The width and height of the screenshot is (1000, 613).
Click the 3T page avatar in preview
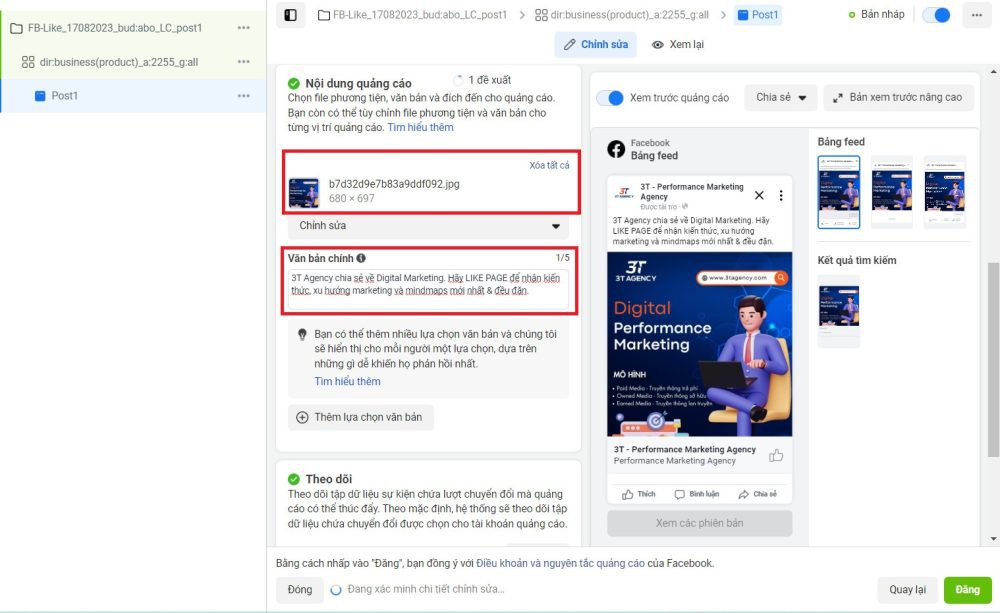pos(624,192)
